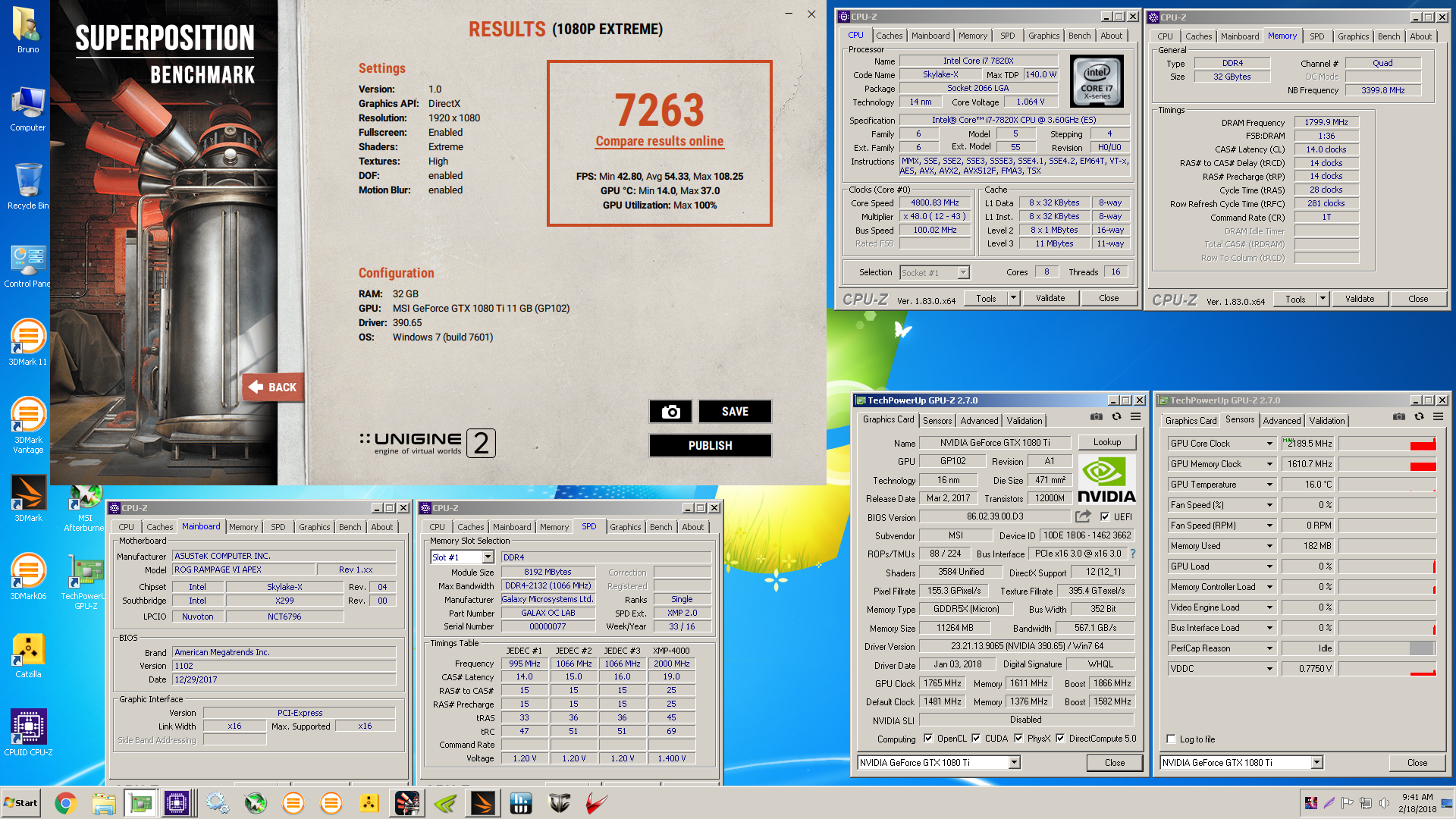Toggle the UEFI checkbox in GPU-Z
The width and height of the screenshot is (1456, 819).
click(1105, 516)
